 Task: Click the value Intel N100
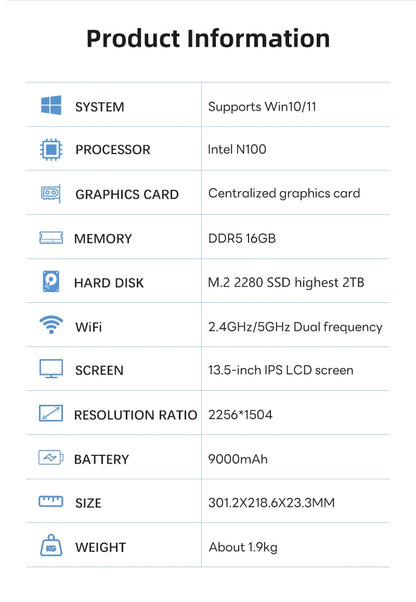click(237, 149)
